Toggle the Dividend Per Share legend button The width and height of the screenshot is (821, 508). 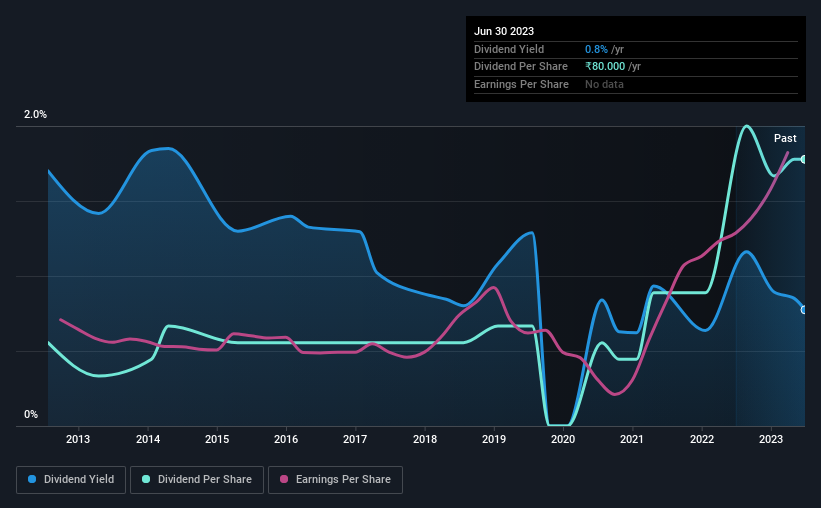pos(197,480)
